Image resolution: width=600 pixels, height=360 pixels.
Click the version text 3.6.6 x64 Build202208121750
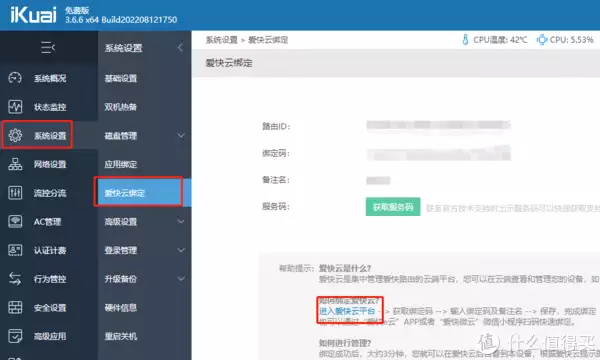point(121,20)
